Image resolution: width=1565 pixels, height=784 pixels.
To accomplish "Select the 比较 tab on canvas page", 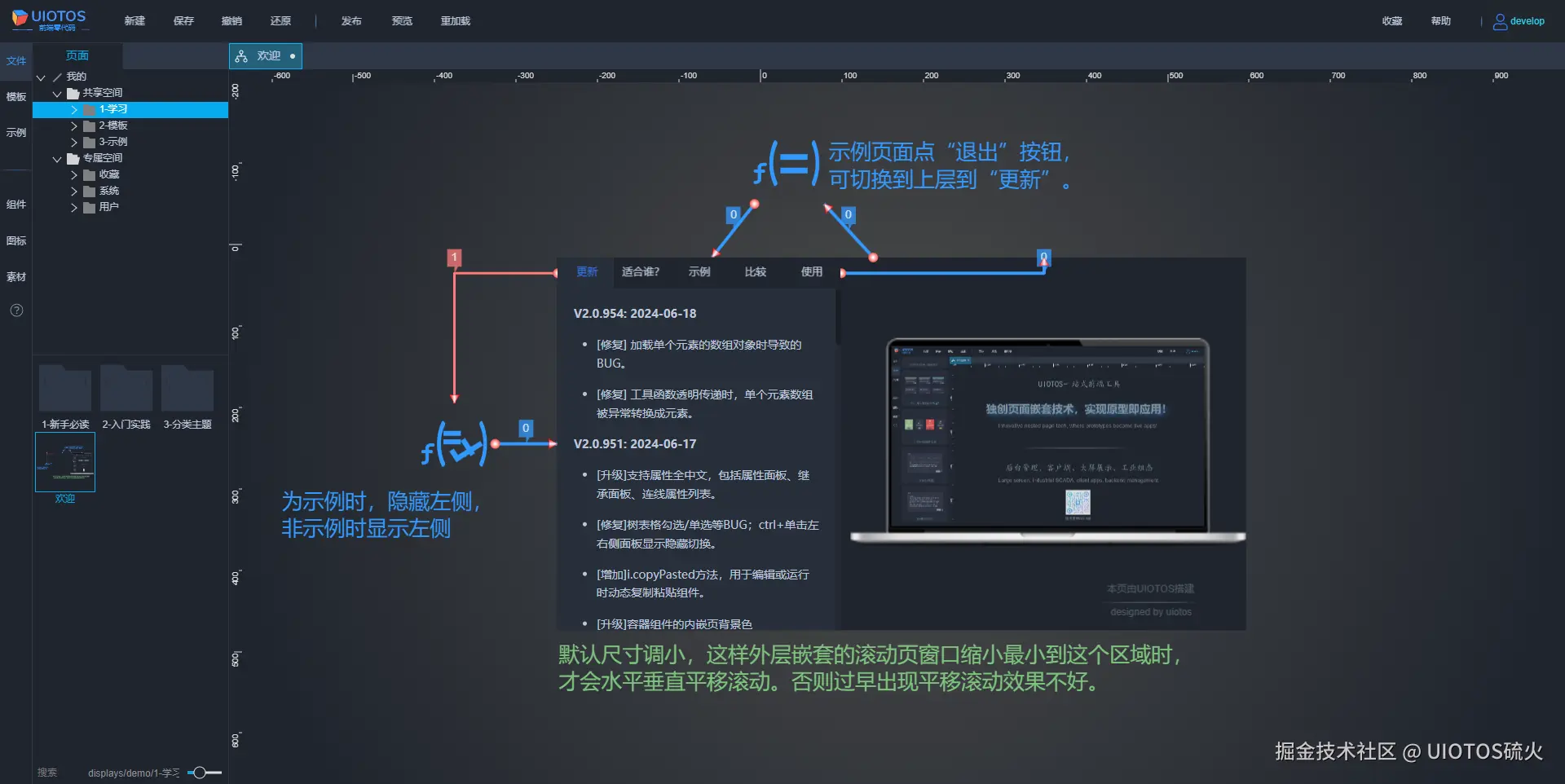I will [x=756, y=272].
